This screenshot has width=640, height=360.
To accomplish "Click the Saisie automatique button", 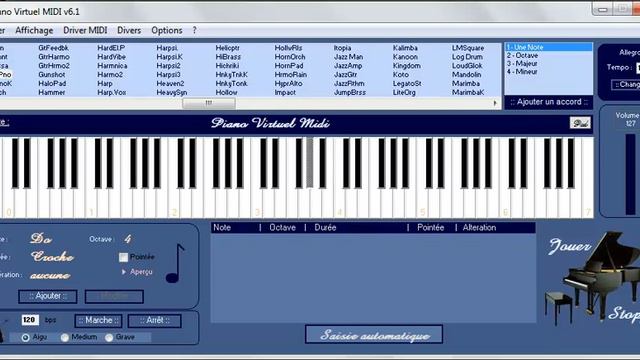I will [374, 335].
